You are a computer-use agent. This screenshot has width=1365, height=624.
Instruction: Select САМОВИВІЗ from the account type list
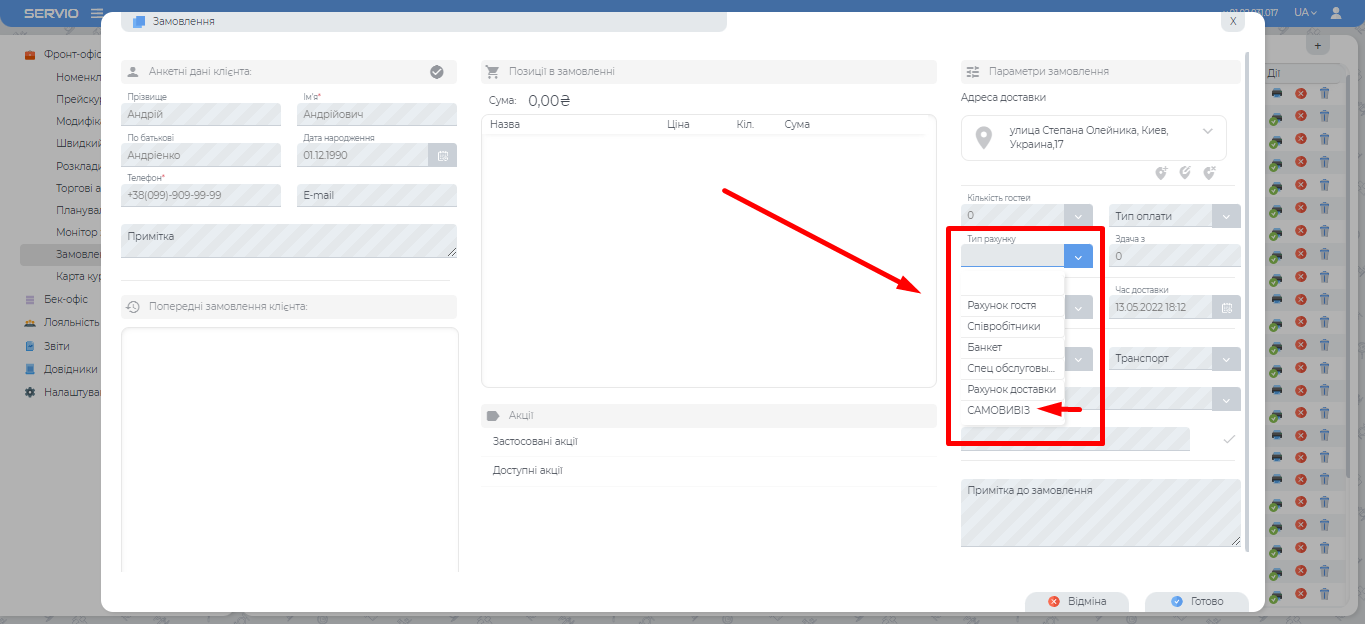click(x=998, y=410)
